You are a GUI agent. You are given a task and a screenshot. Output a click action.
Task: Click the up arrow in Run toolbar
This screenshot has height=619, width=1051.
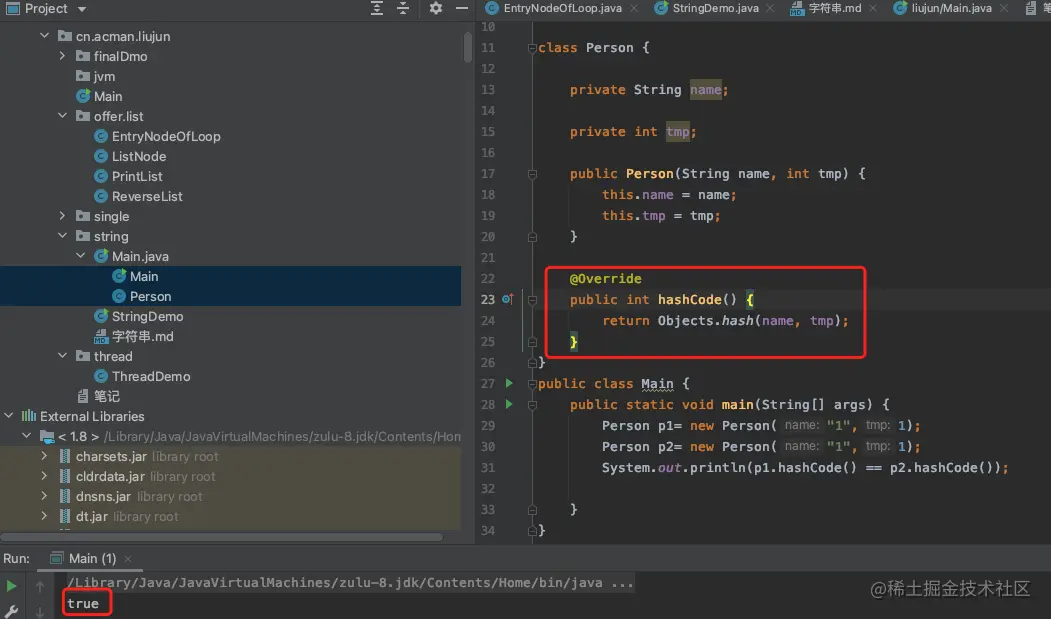click(40, 587)
